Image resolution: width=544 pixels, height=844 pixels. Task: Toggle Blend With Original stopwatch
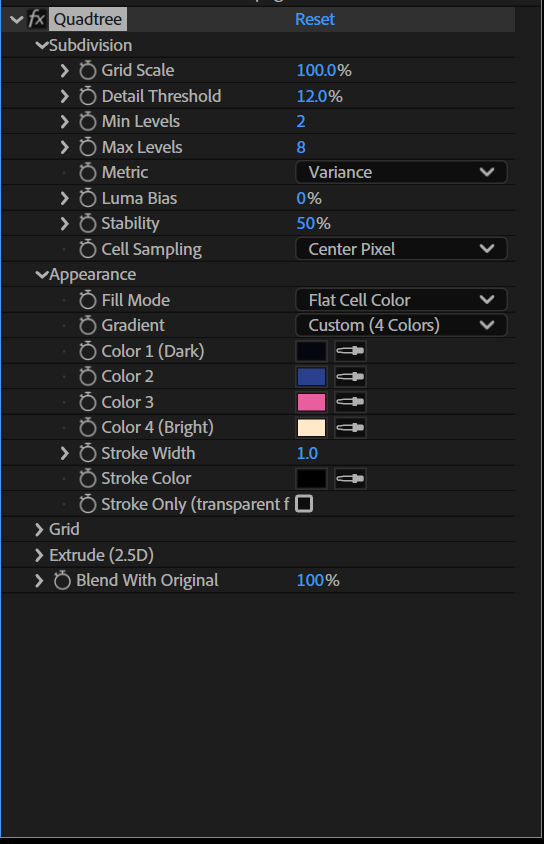point(62,580)
